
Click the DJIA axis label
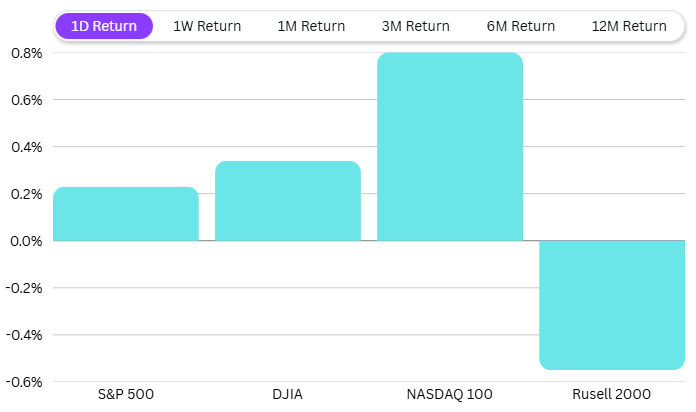tap(288, 394)
